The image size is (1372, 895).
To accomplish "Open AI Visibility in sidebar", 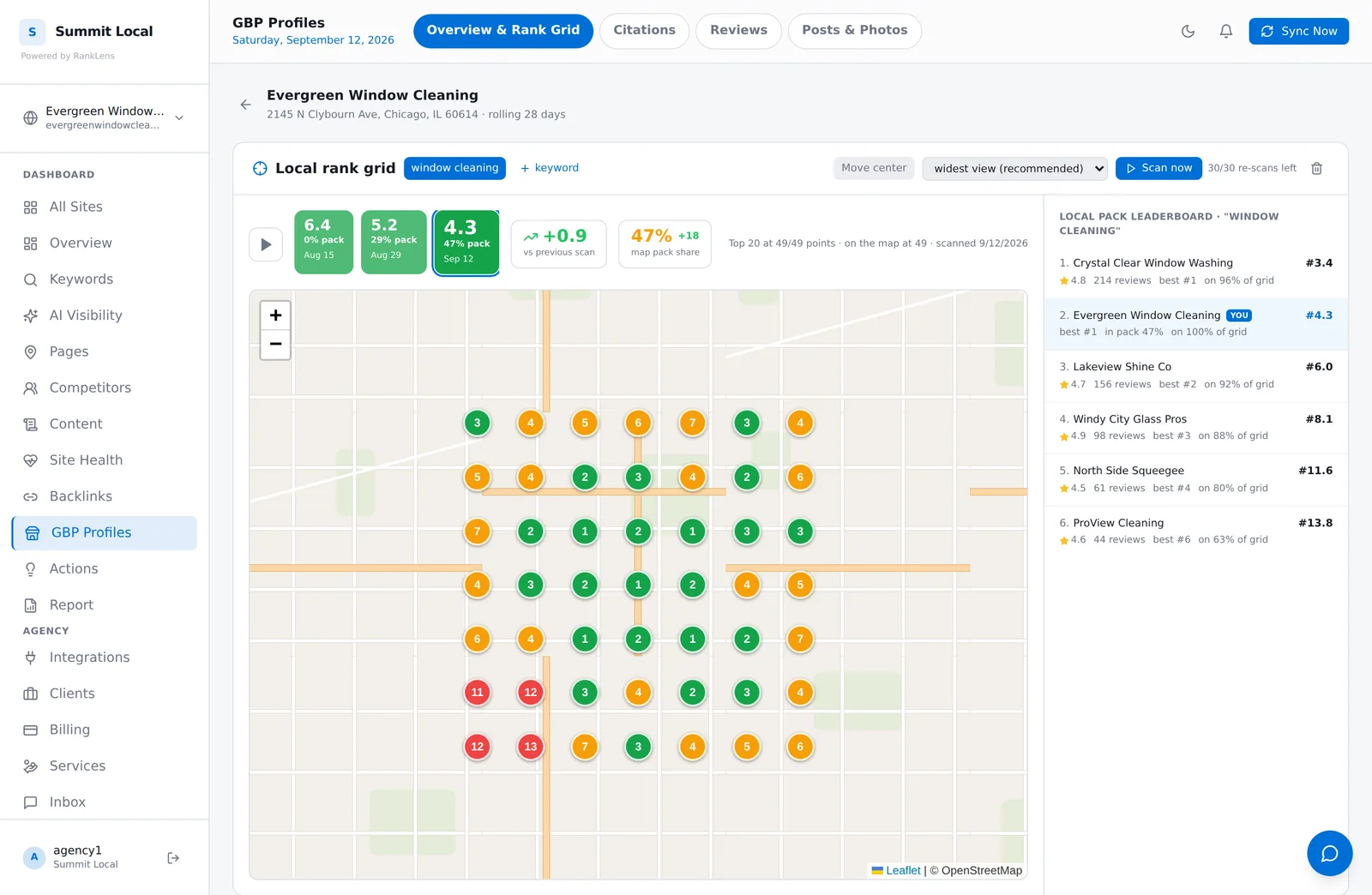I will [105, 315].
